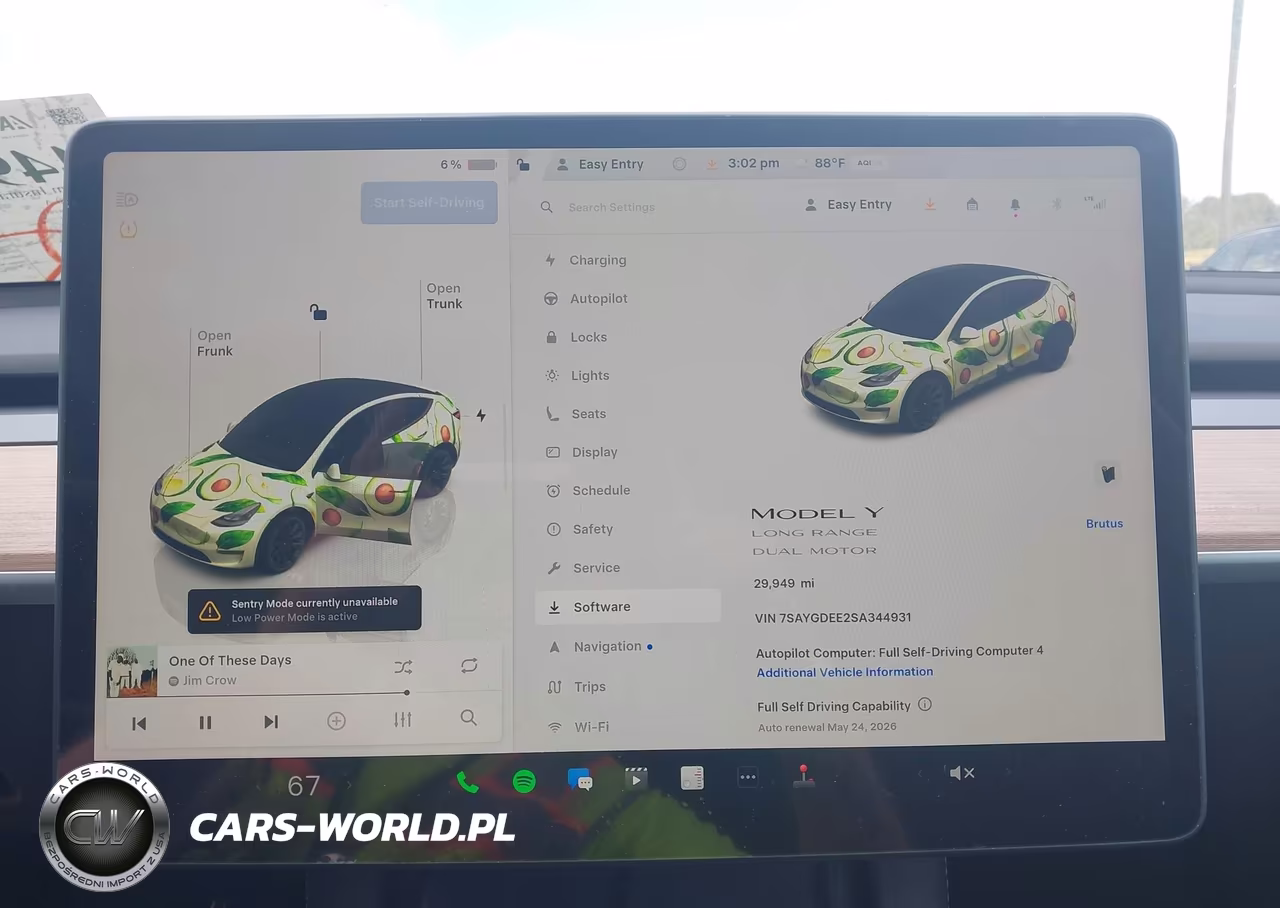Image resolution: width=1280 pixels, height=908 pixels.
Task: Open media search magnifier icon
Action: coord(468,717)
